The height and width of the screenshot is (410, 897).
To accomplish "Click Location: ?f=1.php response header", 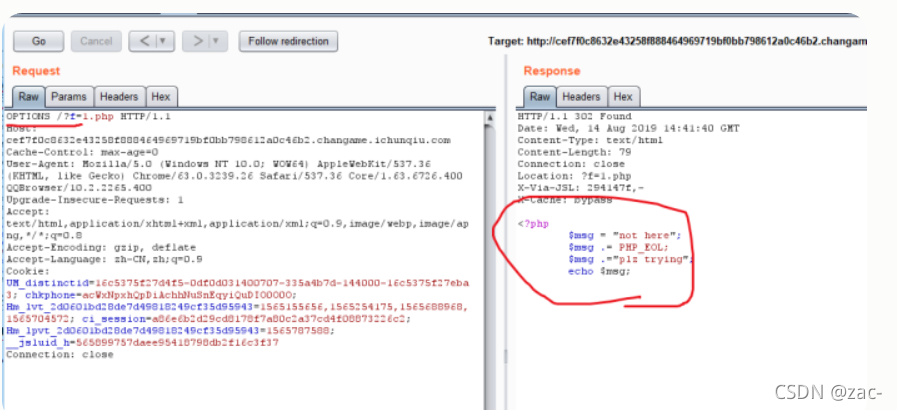I will pos(574,176).
